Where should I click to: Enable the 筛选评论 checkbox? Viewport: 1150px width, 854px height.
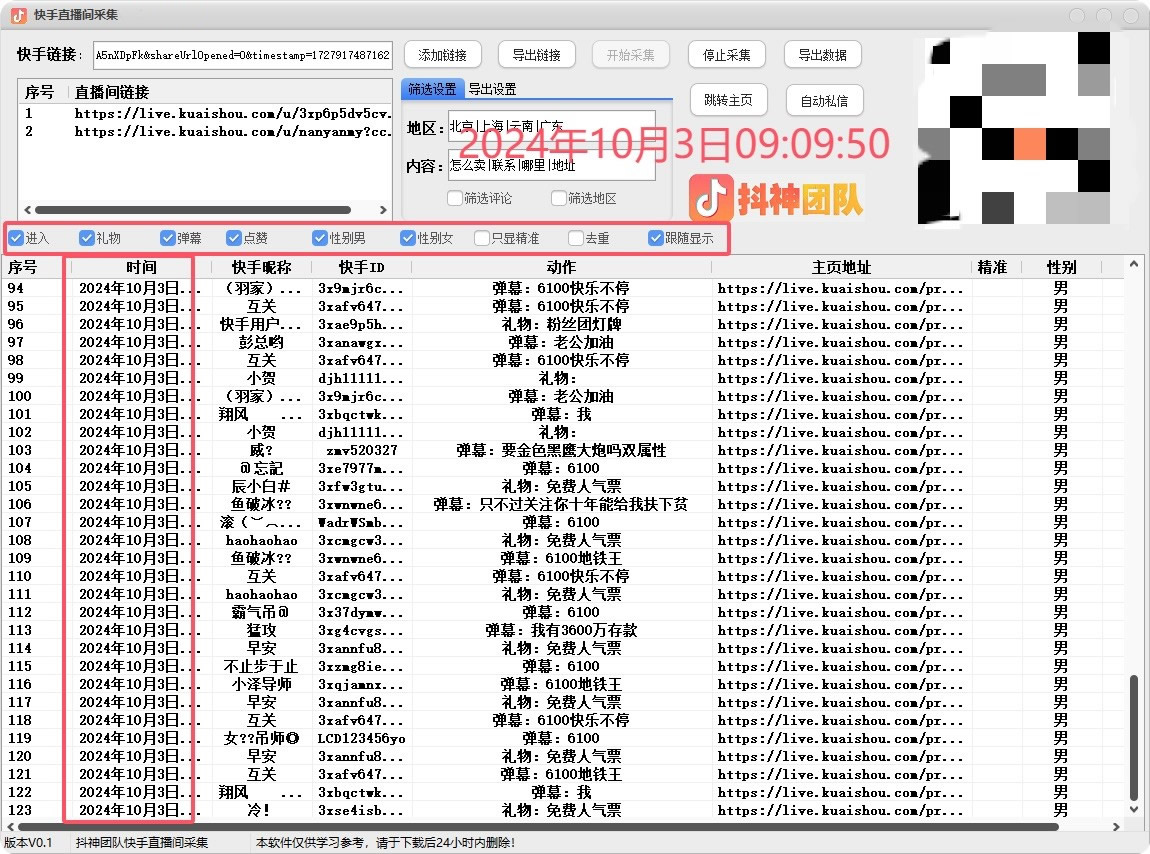[455, 198]
